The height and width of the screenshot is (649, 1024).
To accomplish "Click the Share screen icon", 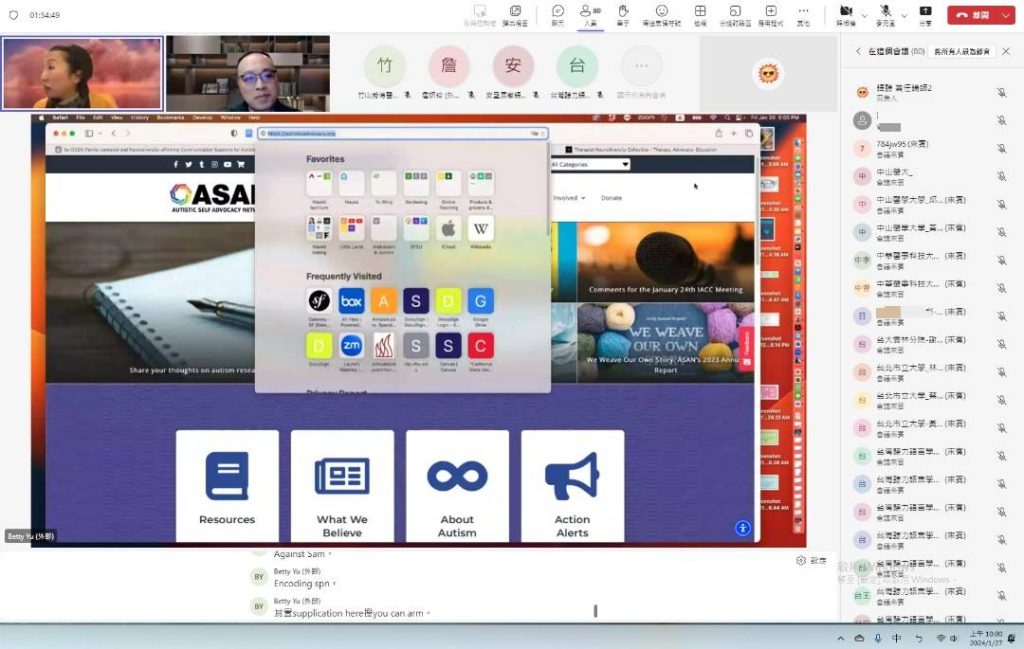I will (925, 14).
